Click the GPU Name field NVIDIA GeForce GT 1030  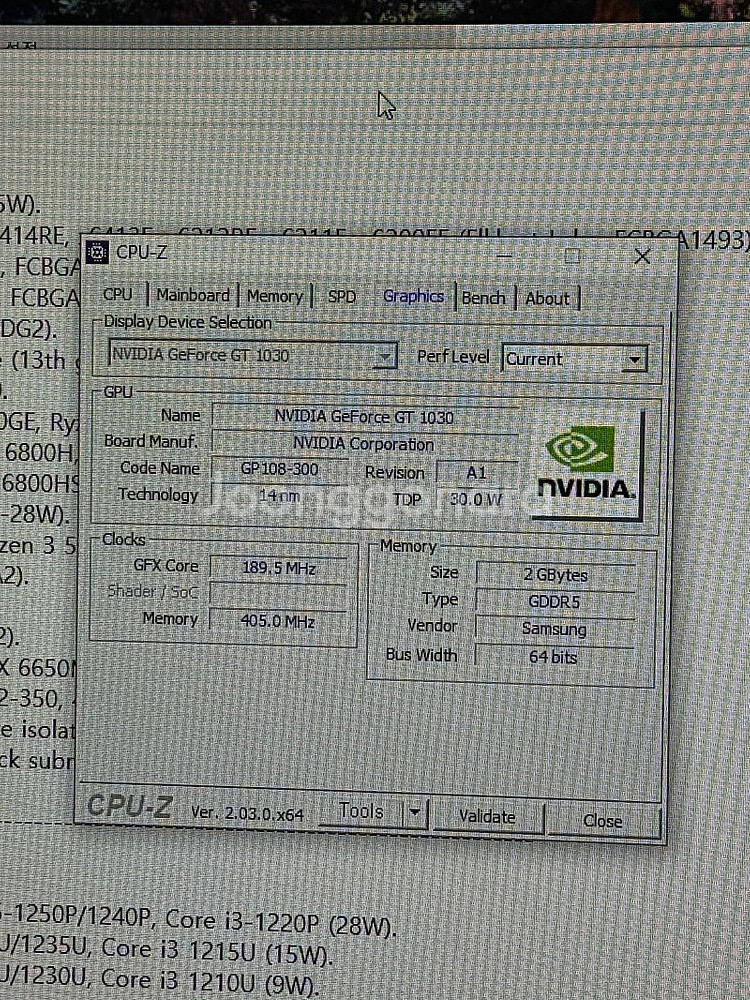(365, 417)
